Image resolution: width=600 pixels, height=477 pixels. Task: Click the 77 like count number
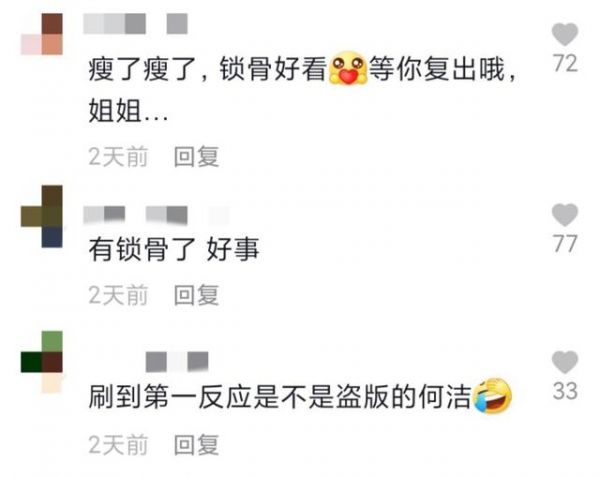[565, 244]
